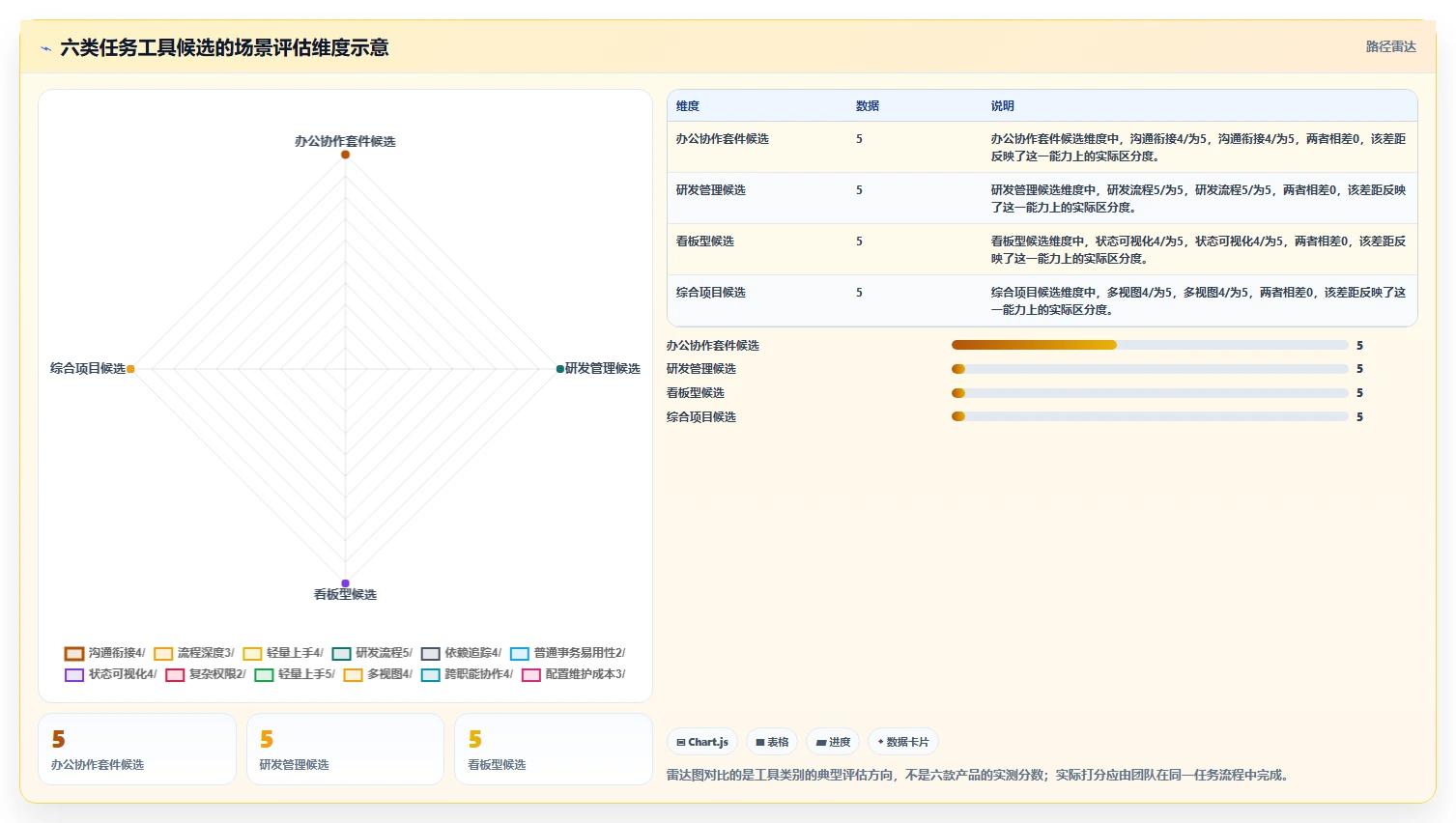Click the Chart.js chip

pyautogui.click(x=702, y=742)
